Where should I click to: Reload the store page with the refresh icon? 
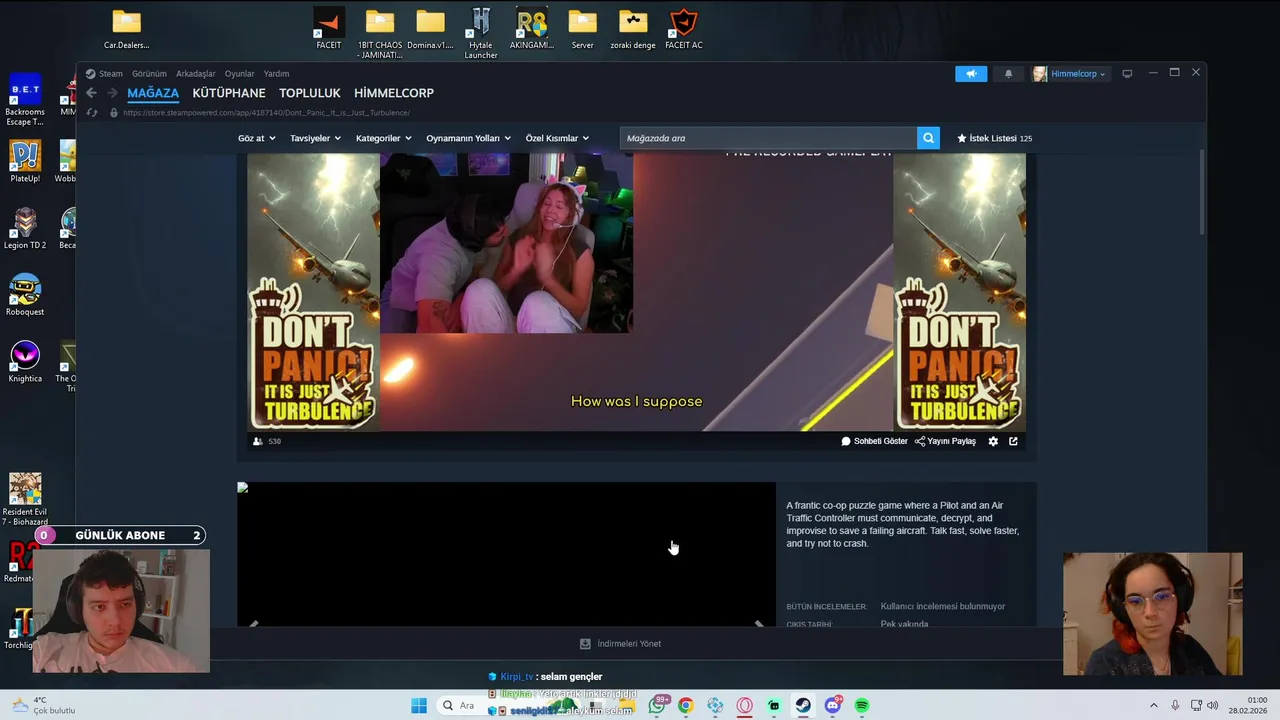tap(92, 113)
